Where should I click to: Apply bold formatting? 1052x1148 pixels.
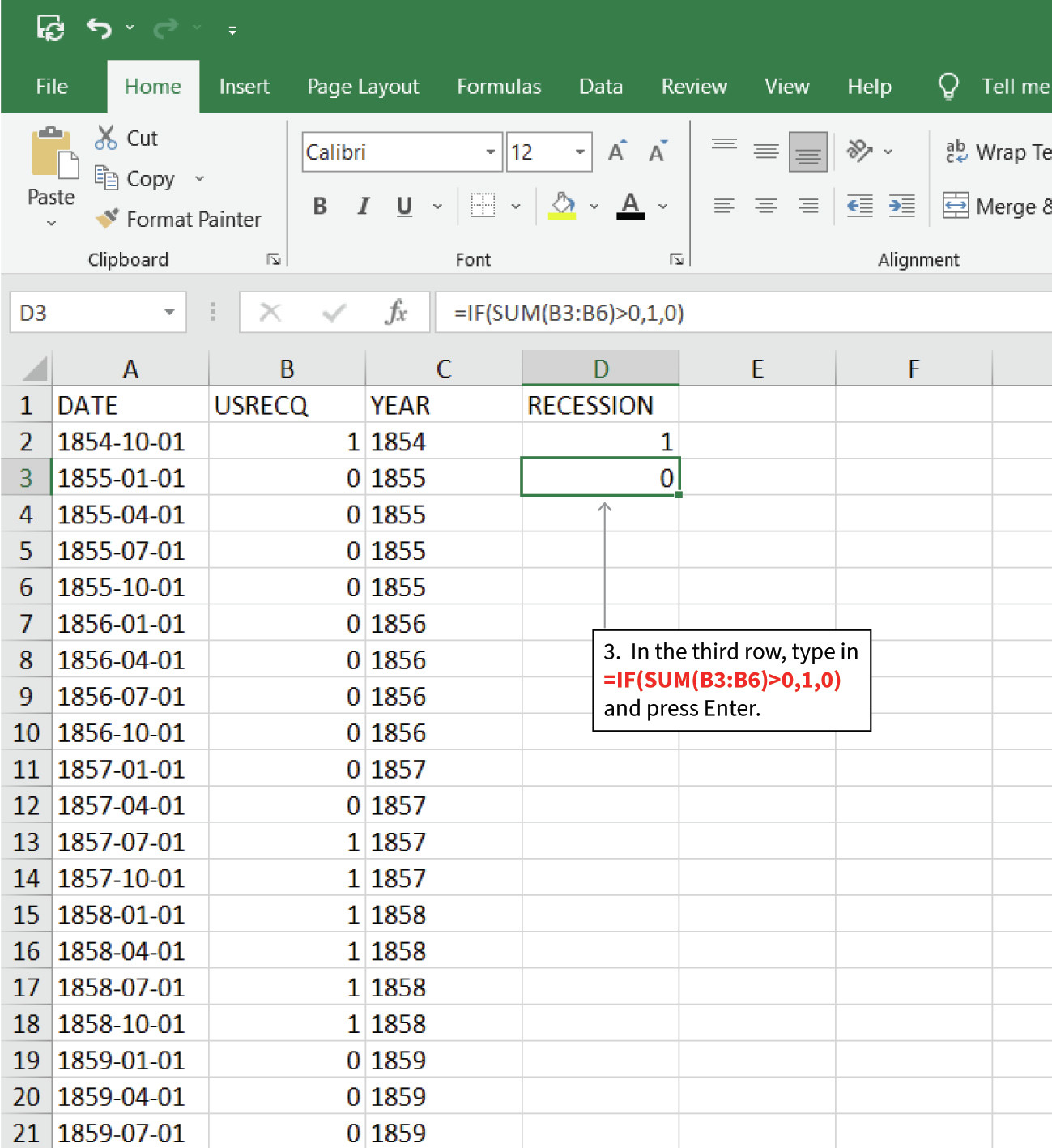click(319, 206)
